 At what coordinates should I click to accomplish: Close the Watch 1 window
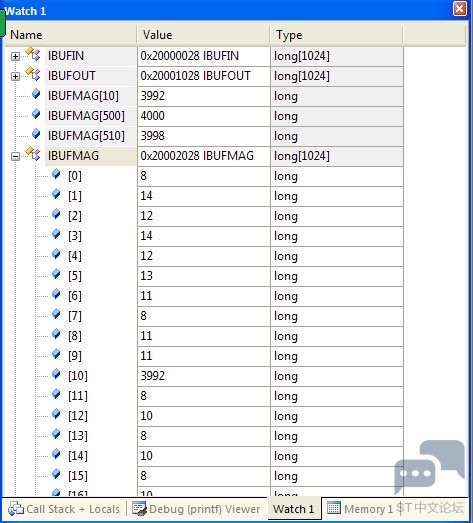460,8
